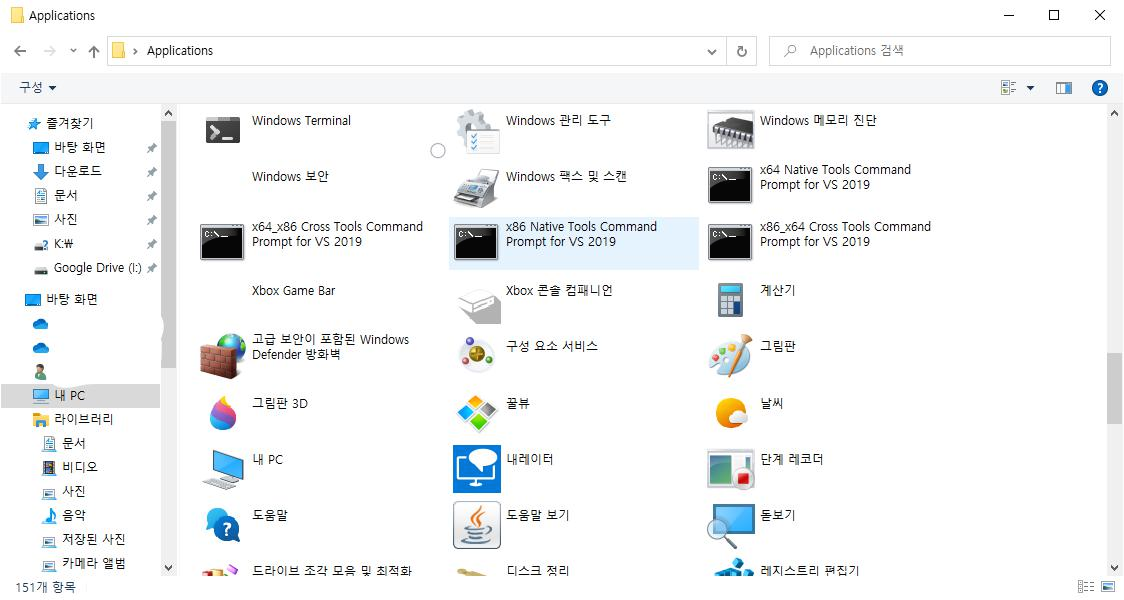The image size is (1124, 600).
Task: Go back with the back arrow
Action: pyautogui.click(x=20, y=51)
